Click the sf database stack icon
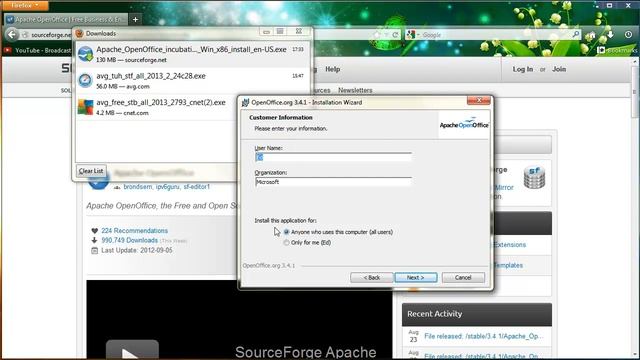This screenshot has height=360, width=640. click(534, 178)
